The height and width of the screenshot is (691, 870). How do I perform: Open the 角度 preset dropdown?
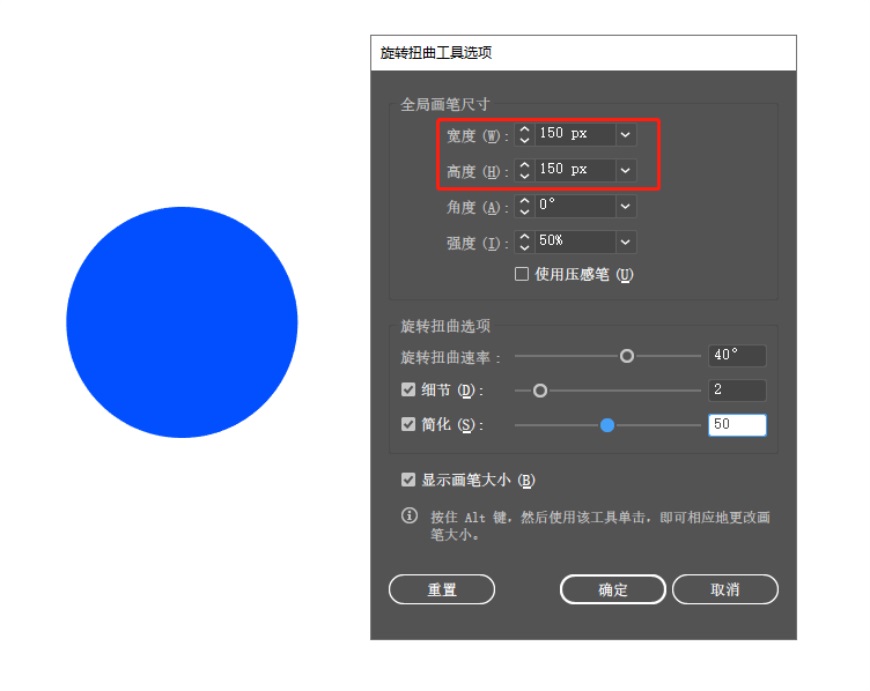click(626, 207)
